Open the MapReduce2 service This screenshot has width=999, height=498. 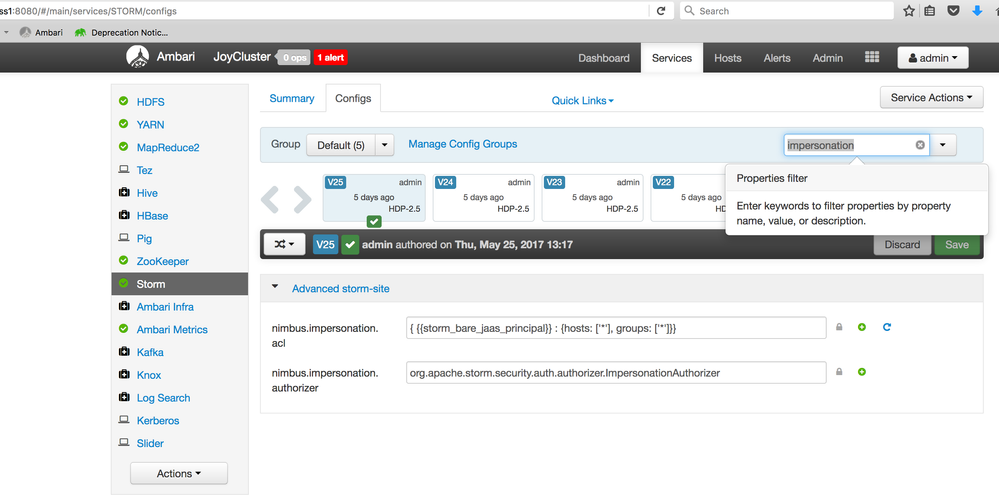pyautogui.click(x=168, y=147)
